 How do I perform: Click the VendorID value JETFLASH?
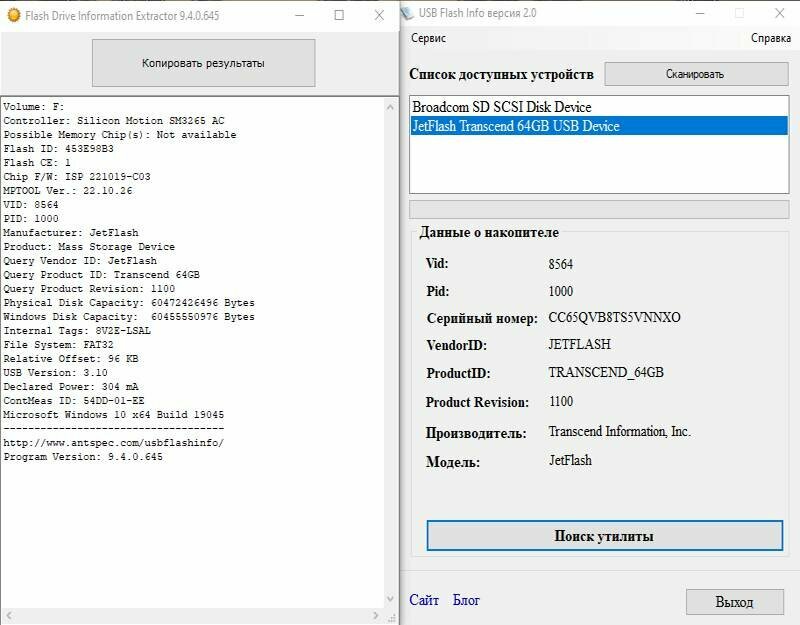coord(580,344)
